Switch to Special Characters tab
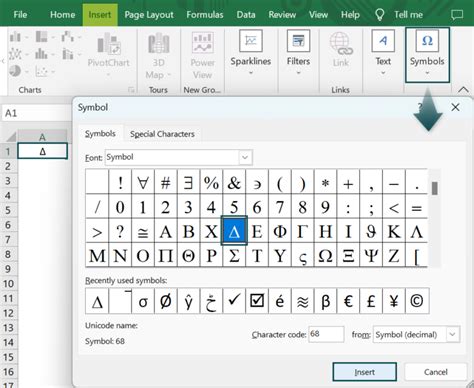 point(162,134)
